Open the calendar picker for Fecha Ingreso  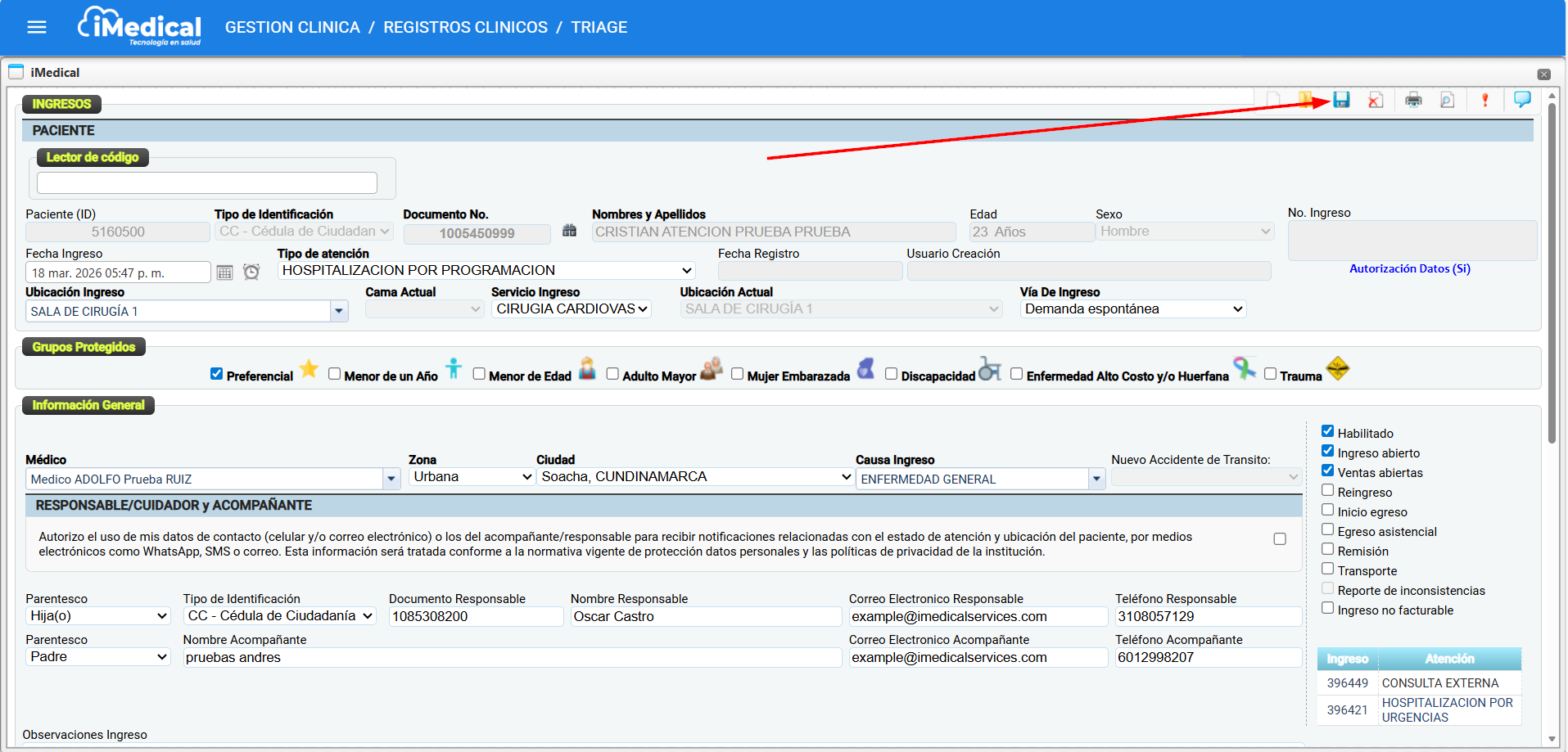225,272
